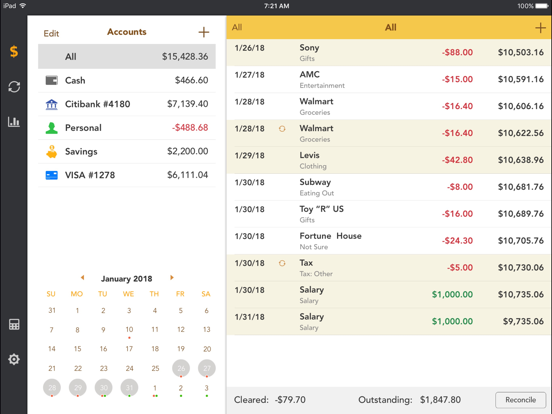Select highlighted day 29 in calendar
552x414 pixels.
click(78, 388)
